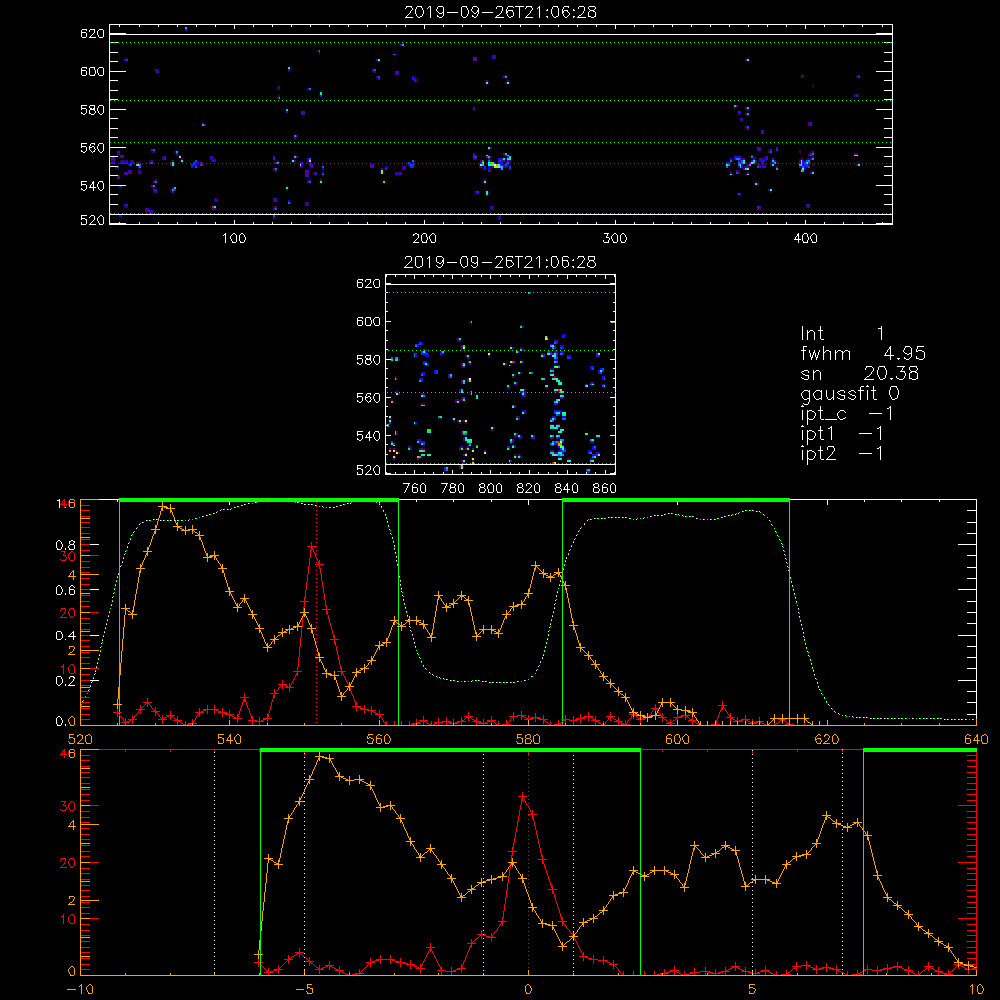
Task: Click x-axis label 5 of the bottom plot
Action: pyautogui.click(x=753, y=989)
